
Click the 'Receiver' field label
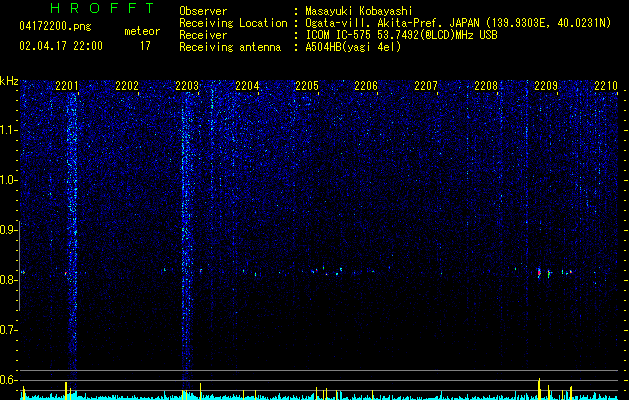(x=203, y=35)
